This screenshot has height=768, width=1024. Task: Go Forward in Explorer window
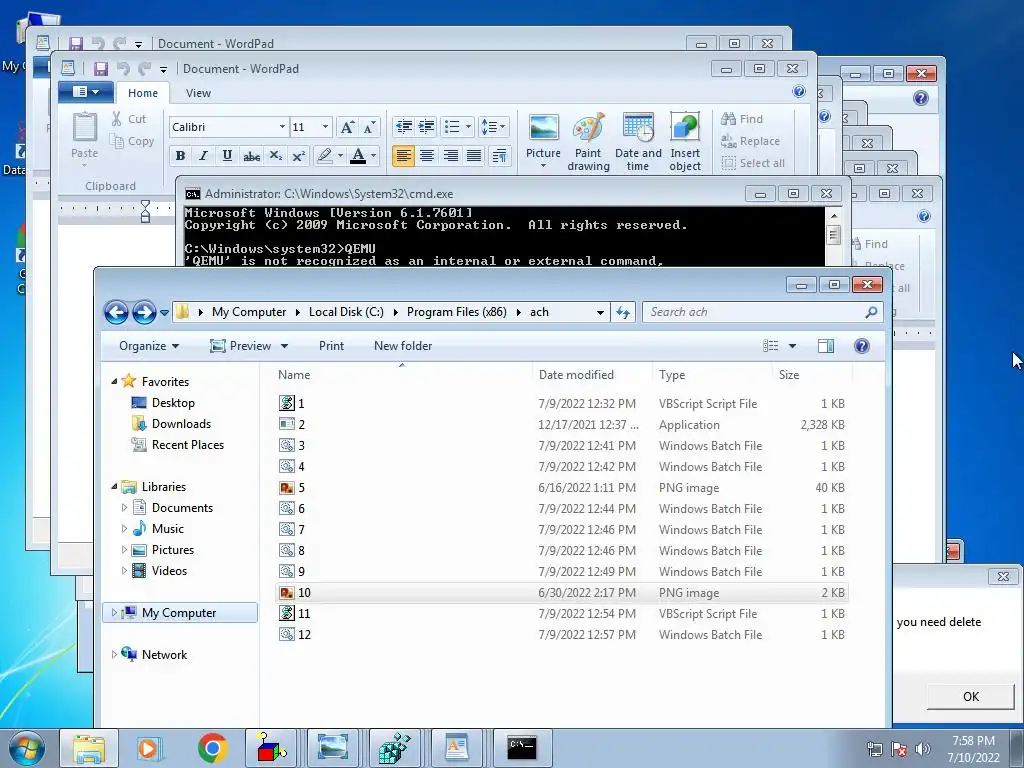144,312
